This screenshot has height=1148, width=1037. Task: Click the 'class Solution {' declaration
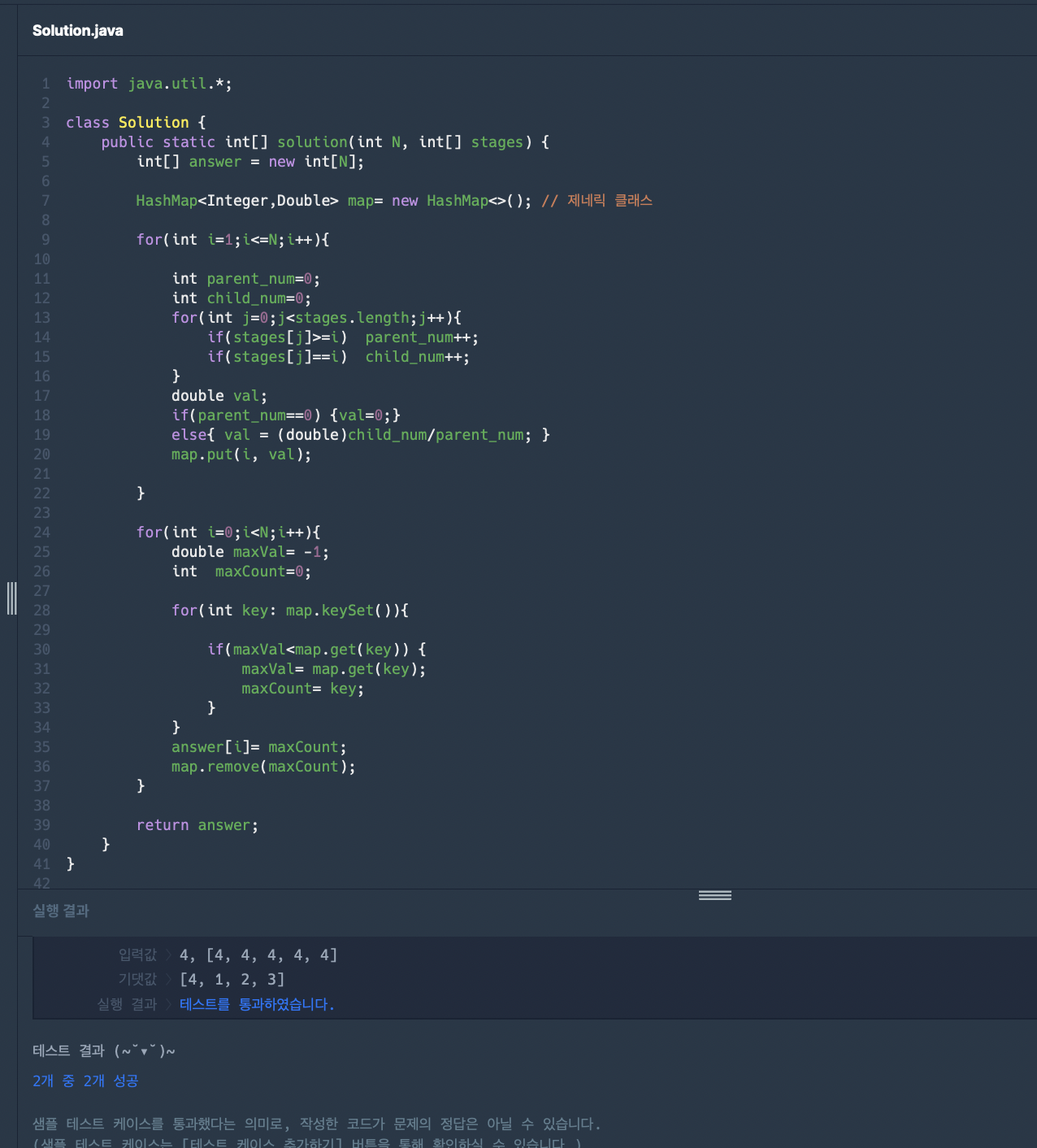(136, 123)
